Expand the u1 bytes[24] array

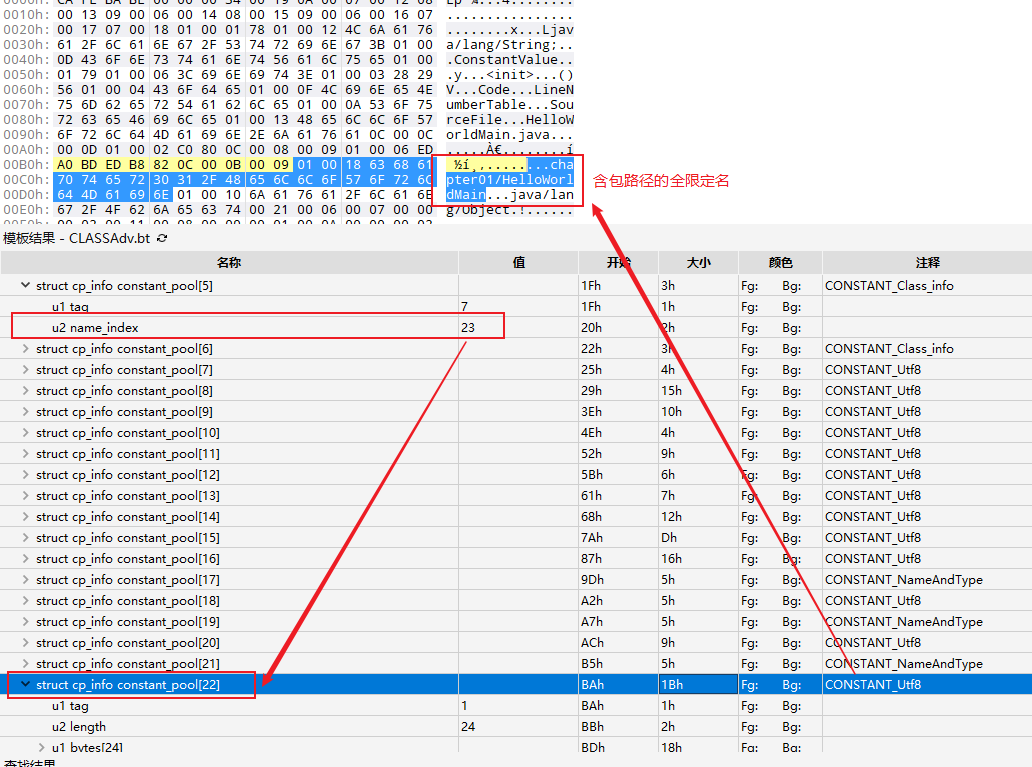(x=41, y=748)
